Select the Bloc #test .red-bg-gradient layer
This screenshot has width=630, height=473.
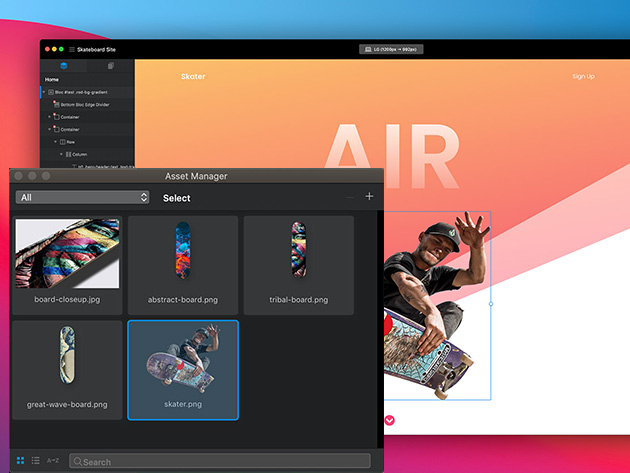pyautogui.click(x=87, y=92)
